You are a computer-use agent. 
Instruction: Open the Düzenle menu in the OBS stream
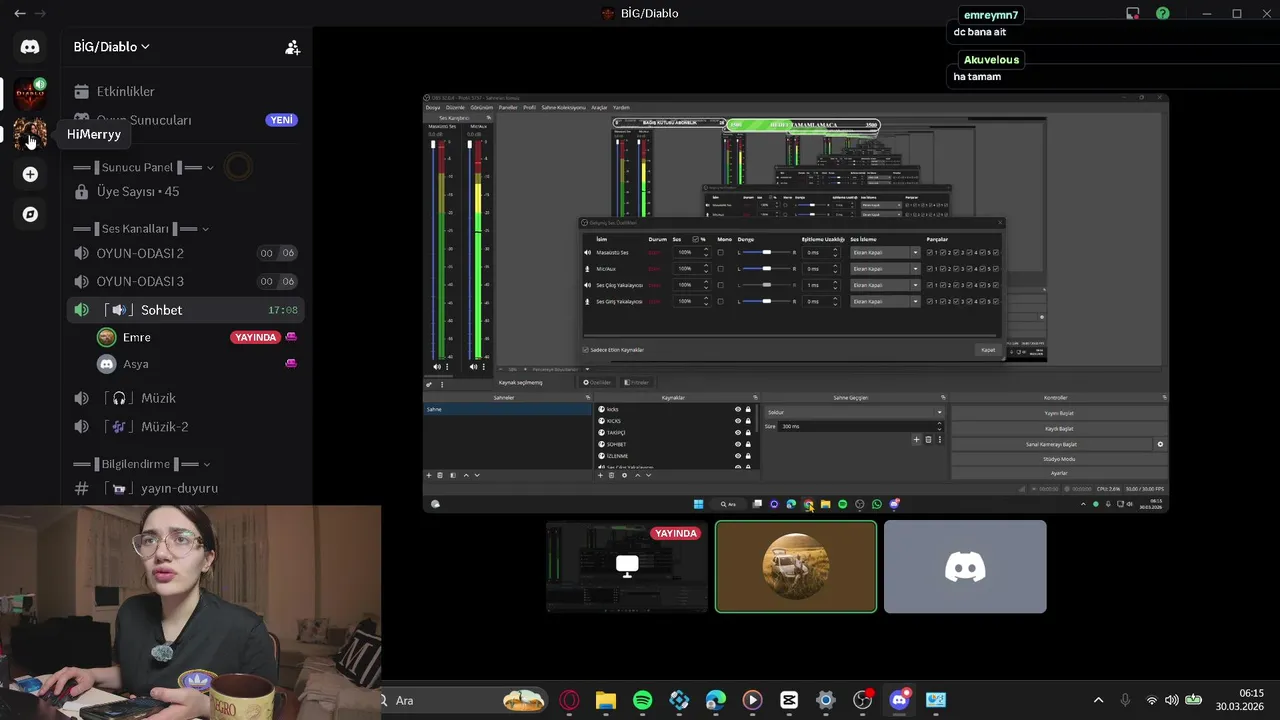pos(455,108)
